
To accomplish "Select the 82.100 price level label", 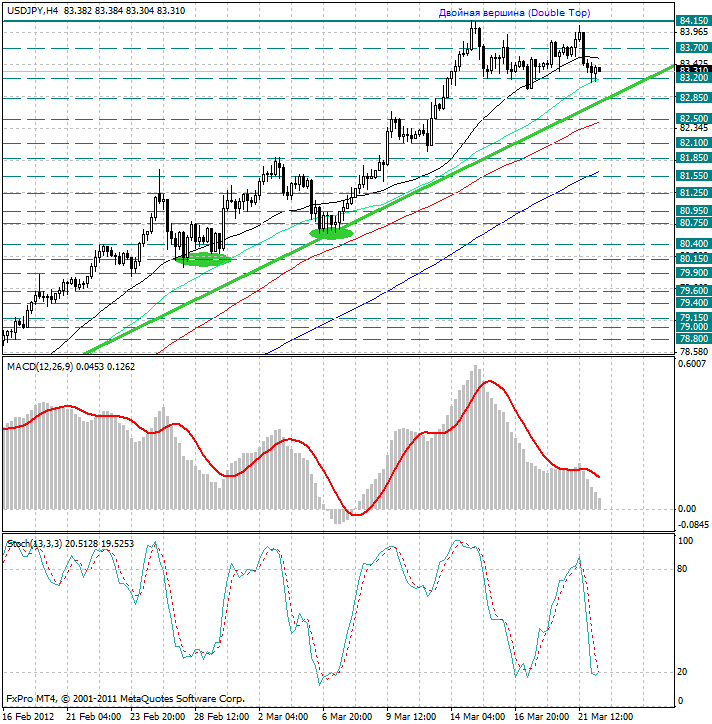I will (694, 143).
